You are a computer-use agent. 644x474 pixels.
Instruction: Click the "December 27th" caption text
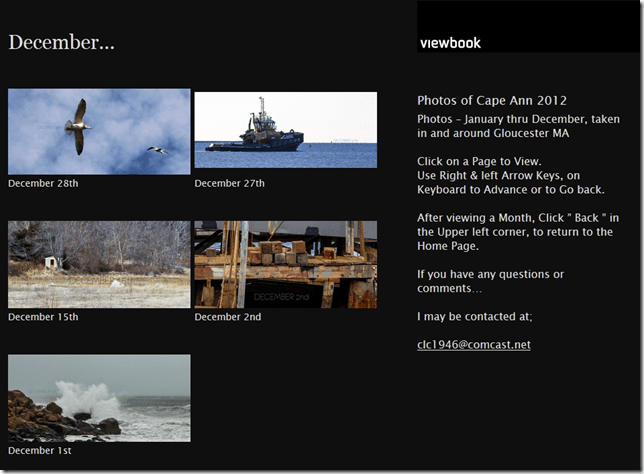point(229,184)
